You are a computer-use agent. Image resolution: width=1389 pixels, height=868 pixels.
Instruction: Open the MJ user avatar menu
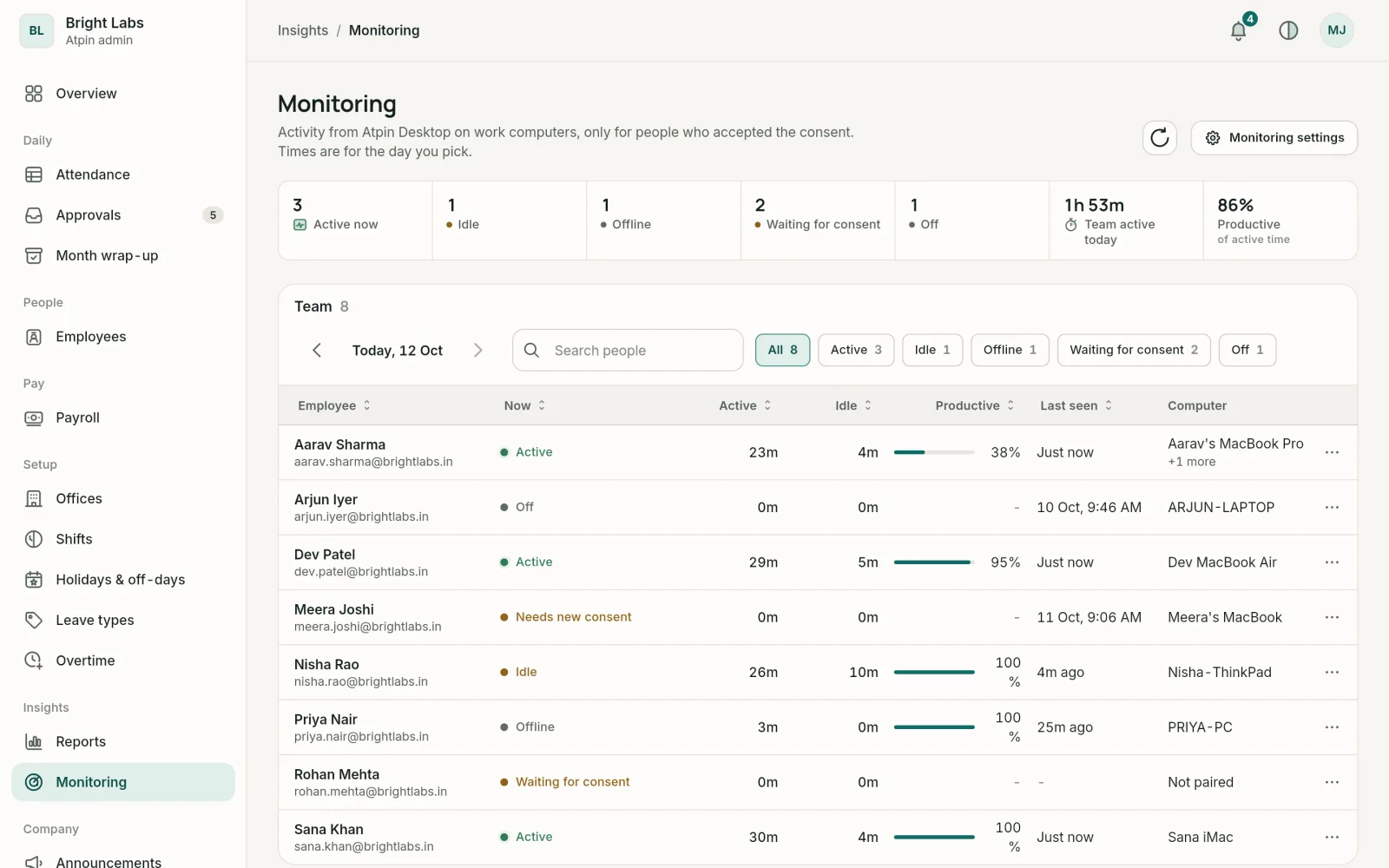(1337, 30)
